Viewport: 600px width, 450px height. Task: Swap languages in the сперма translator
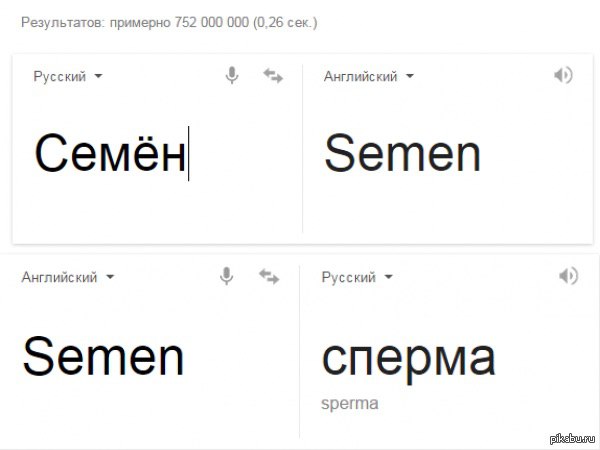coord(269,276)
